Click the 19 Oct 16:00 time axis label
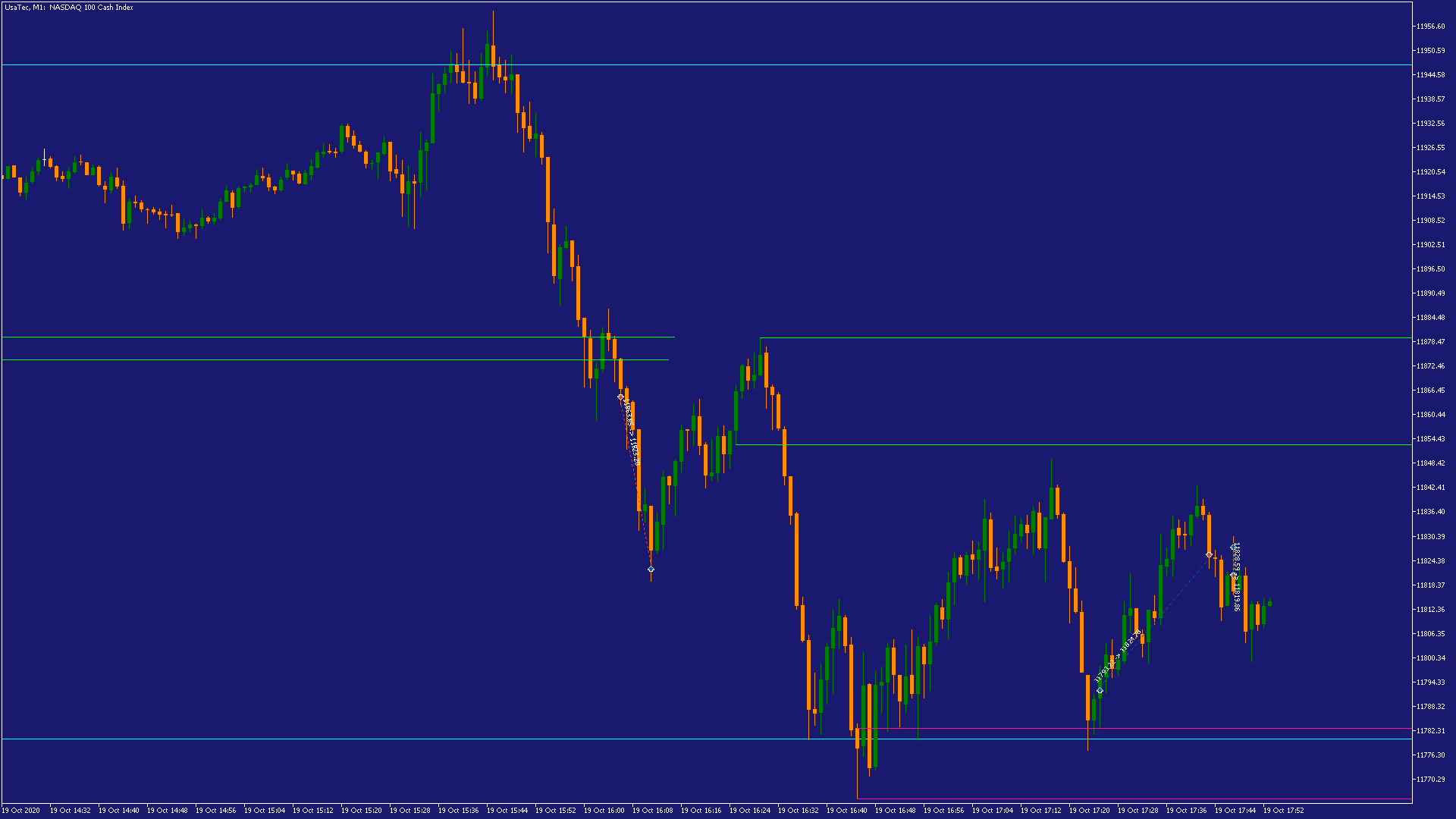 point(604,810)
